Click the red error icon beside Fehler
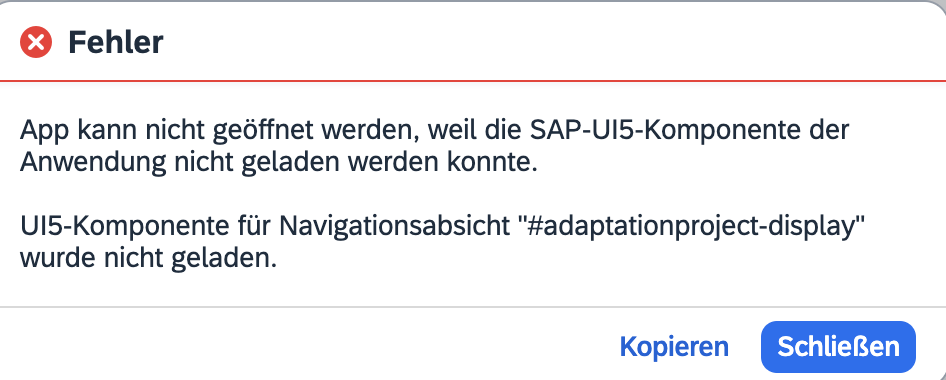 pyautogui.click(x=36, y=42)
